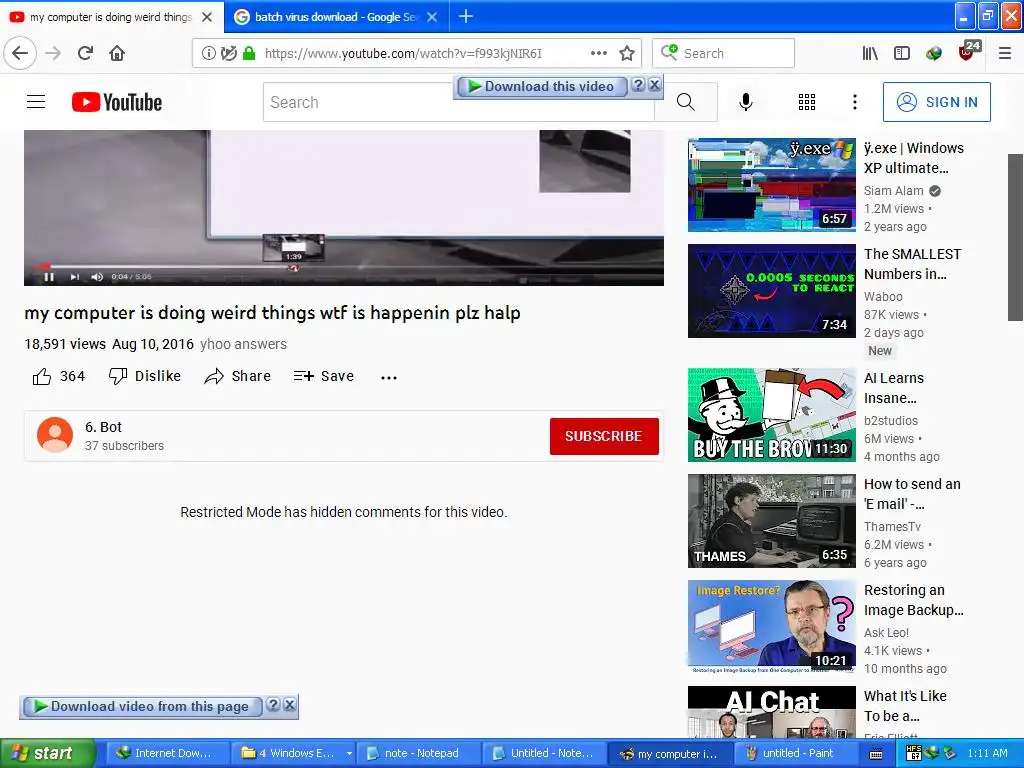The image size is (1024, 768).
Task: Close the YouTube video tab
Action: (x=207, y=17)
